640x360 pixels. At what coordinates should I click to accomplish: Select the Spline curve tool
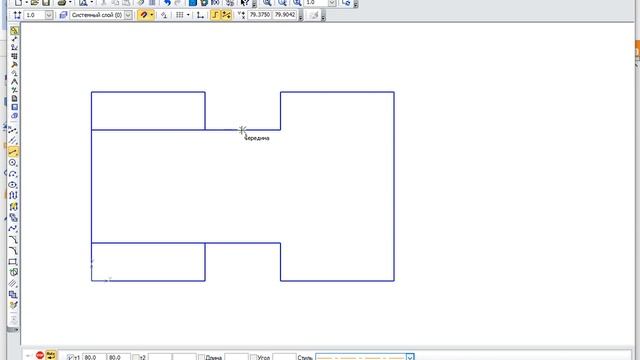click(13, 229)
